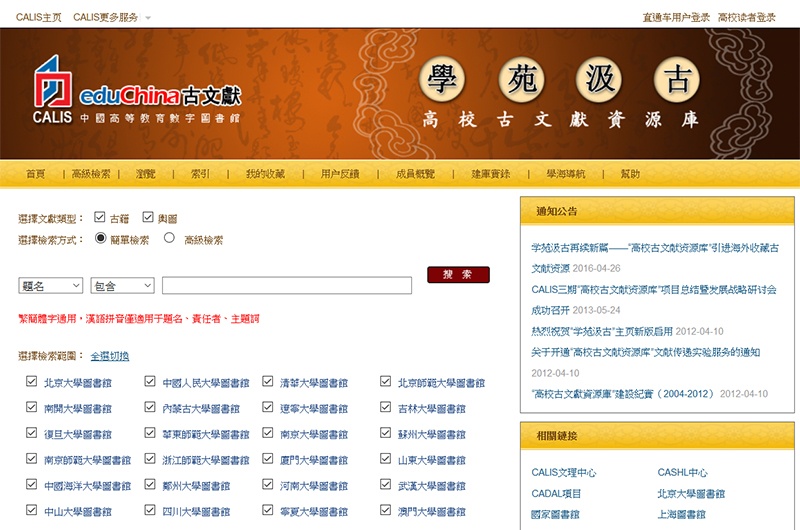This screenshot has width=800, height=530.
Task: Toggle 南開大學圖書館 checkbox
Action: pos(32,407)
